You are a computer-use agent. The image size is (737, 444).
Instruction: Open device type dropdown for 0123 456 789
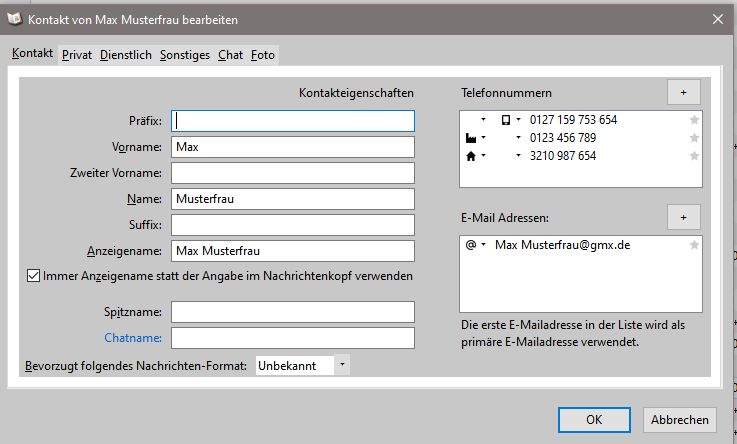[518, 138]
